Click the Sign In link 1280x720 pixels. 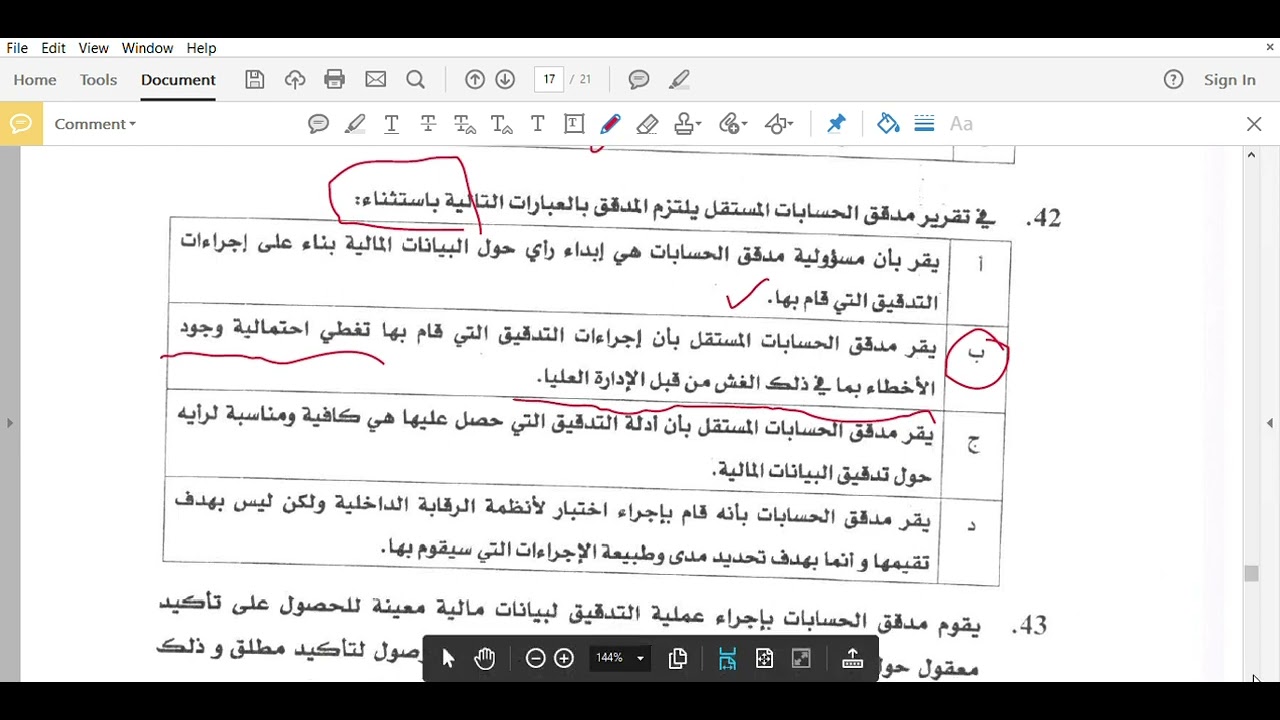click(x=1229, y=80)
